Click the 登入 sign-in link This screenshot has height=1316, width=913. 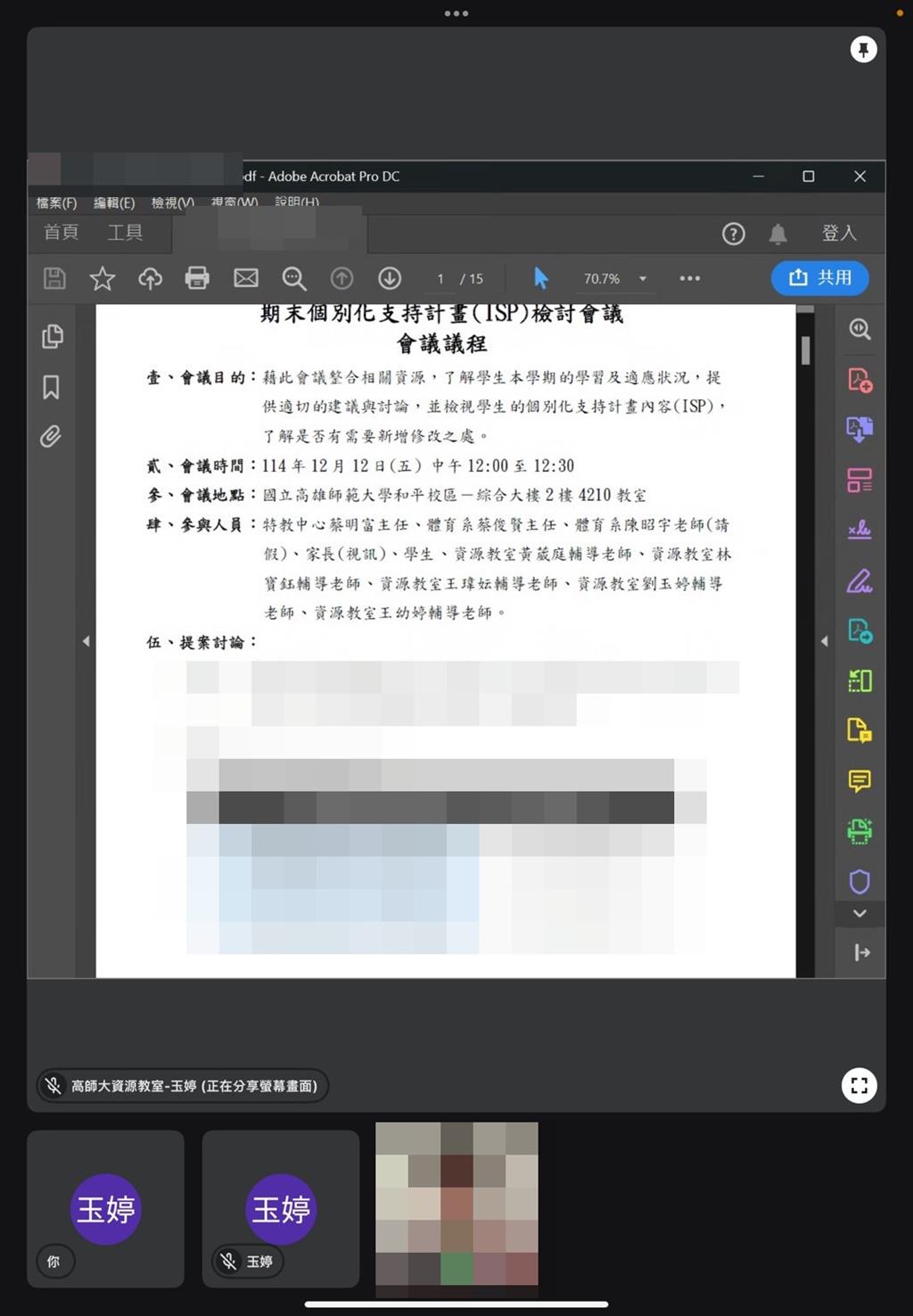[x=838, y=234]
